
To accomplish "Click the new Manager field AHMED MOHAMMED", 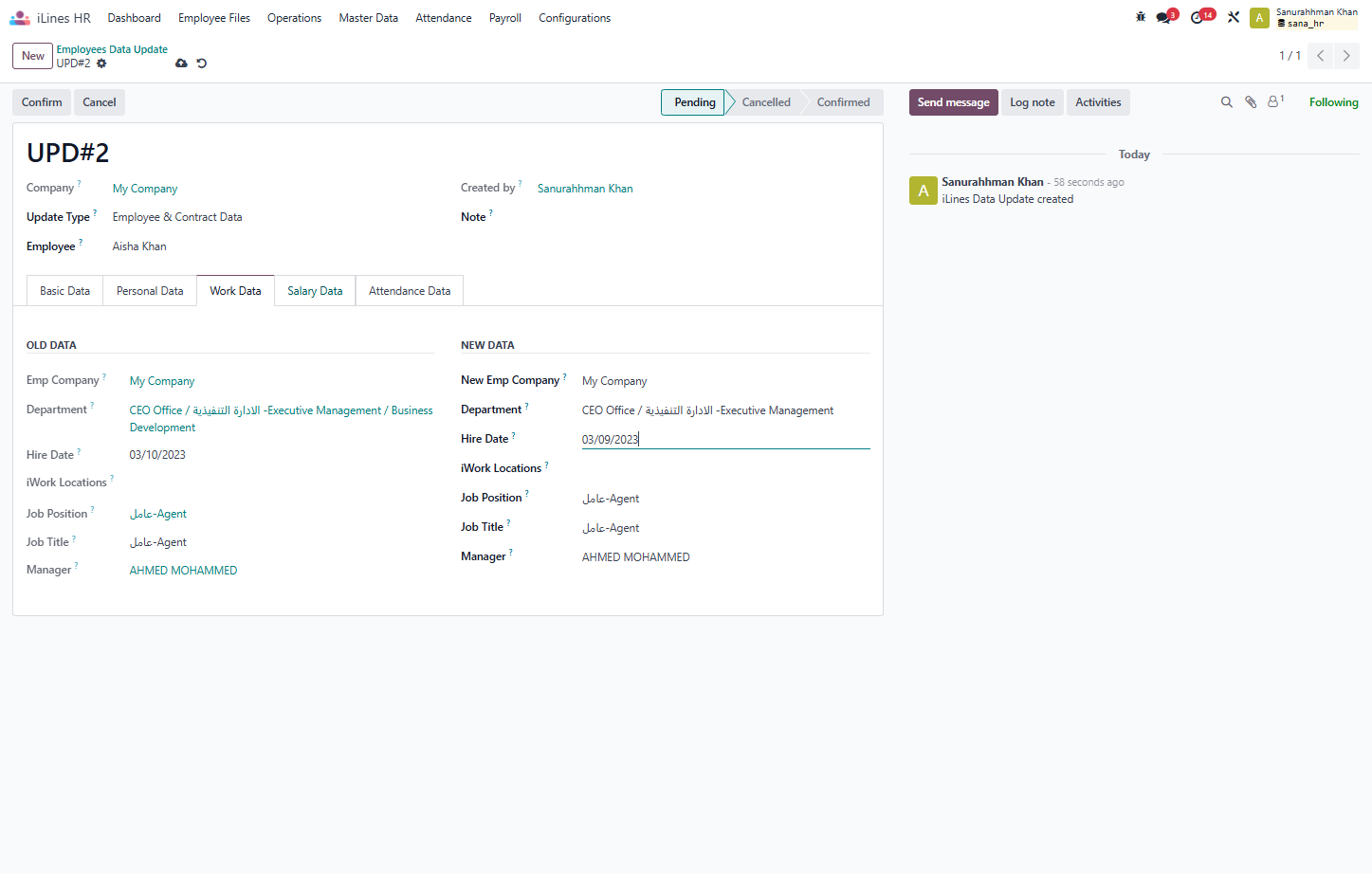I will coord(725,557).
